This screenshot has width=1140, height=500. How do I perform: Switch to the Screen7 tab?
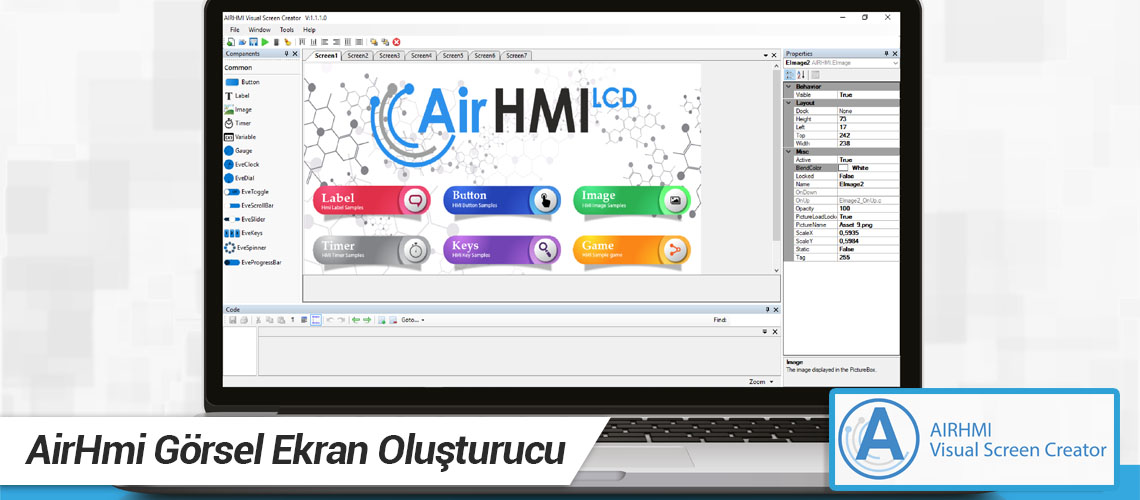click(516, 55)
